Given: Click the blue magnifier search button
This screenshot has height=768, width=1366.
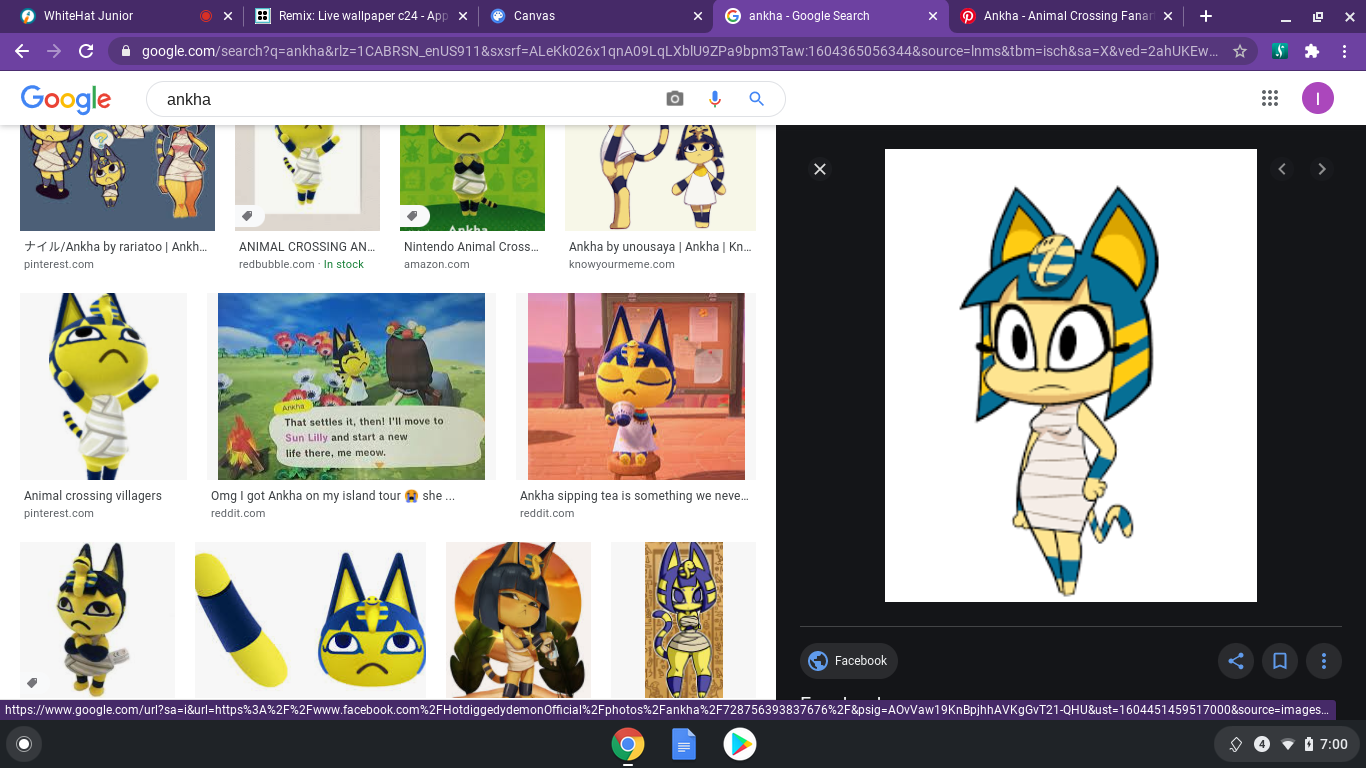Looking at the screenshot, I should [x=756, y=99].
